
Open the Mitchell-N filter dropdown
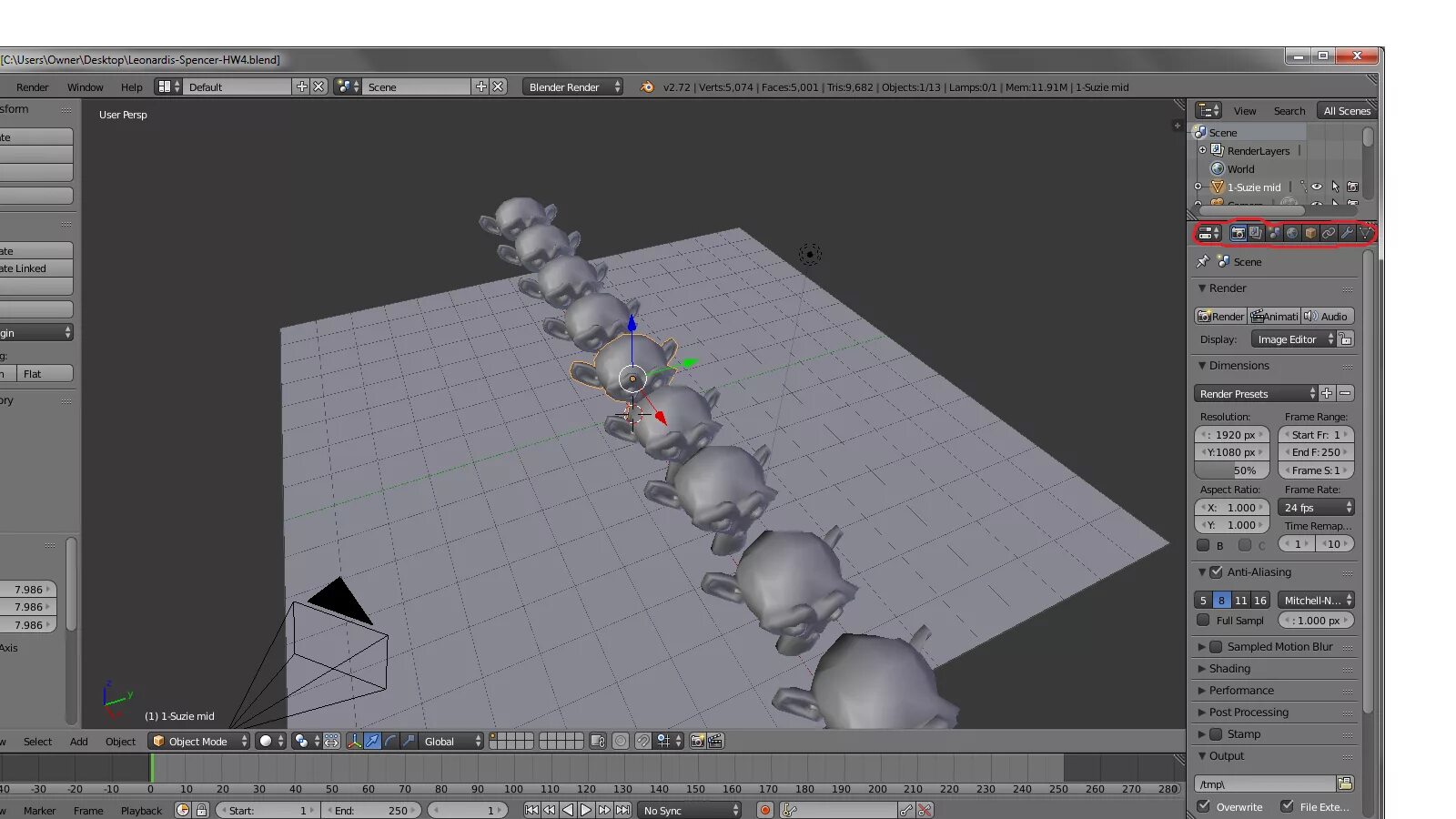click(x=1316, y=600)
